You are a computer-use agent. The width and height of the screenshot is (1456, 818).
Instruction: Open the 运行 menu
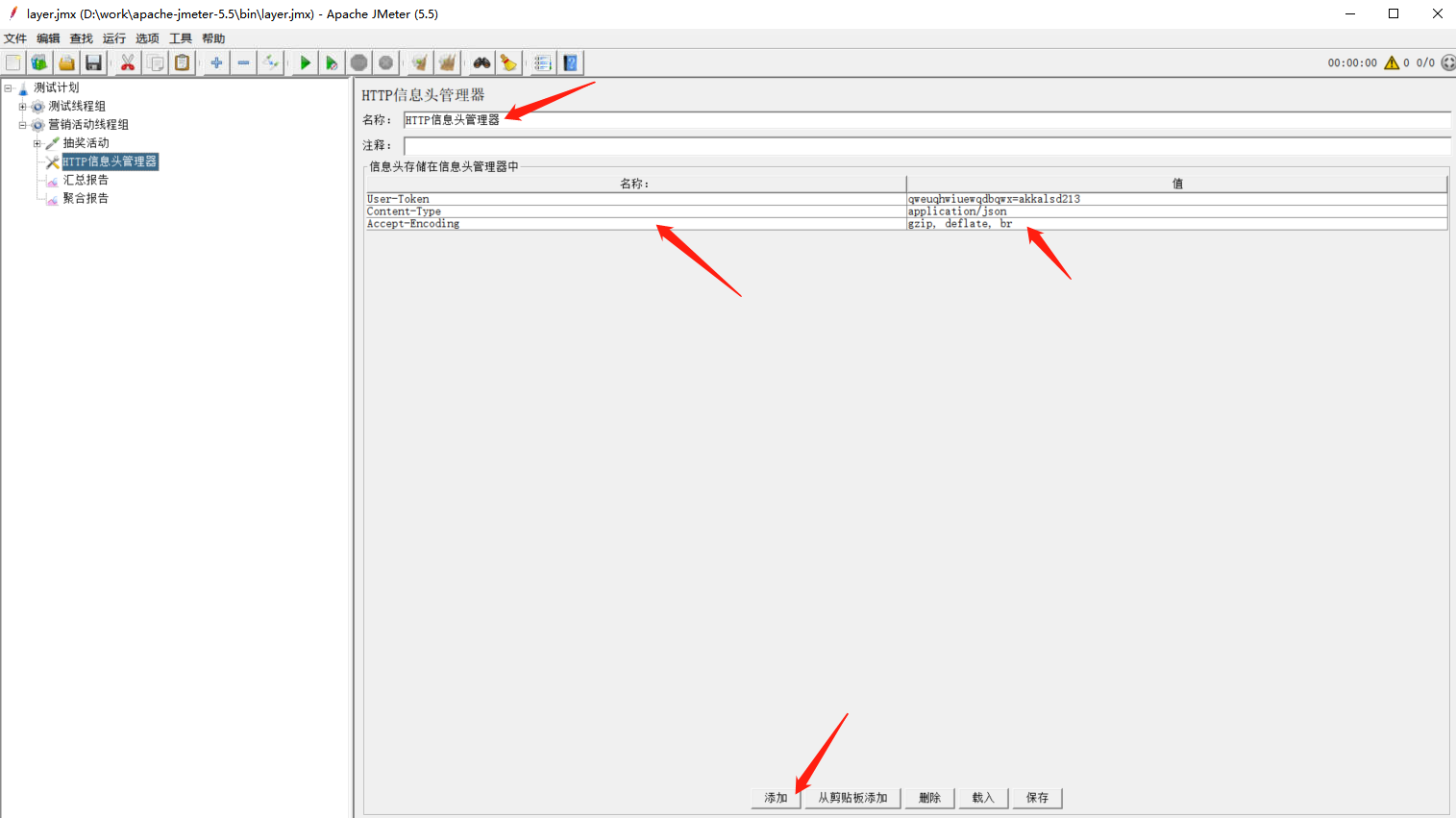[x=114, y=38]
